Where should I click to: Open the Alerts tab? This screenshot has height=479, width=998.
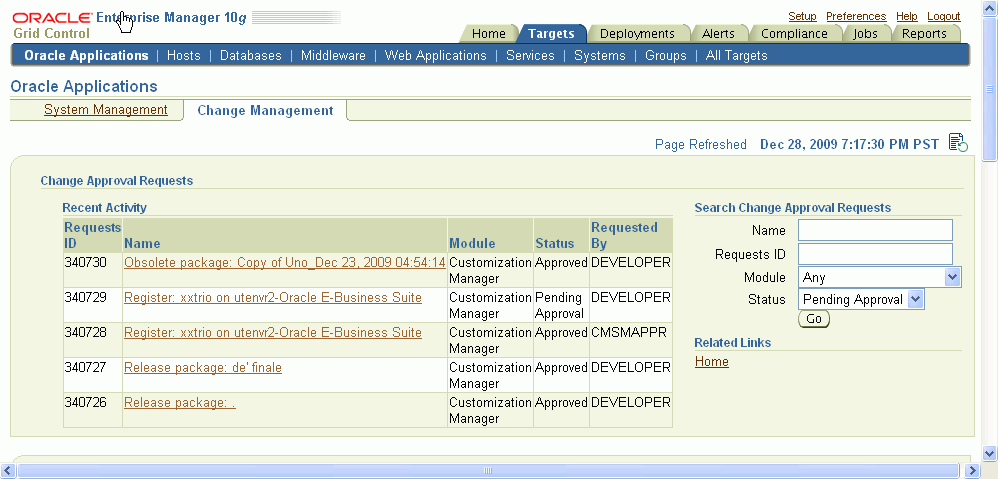click(718, 34)
